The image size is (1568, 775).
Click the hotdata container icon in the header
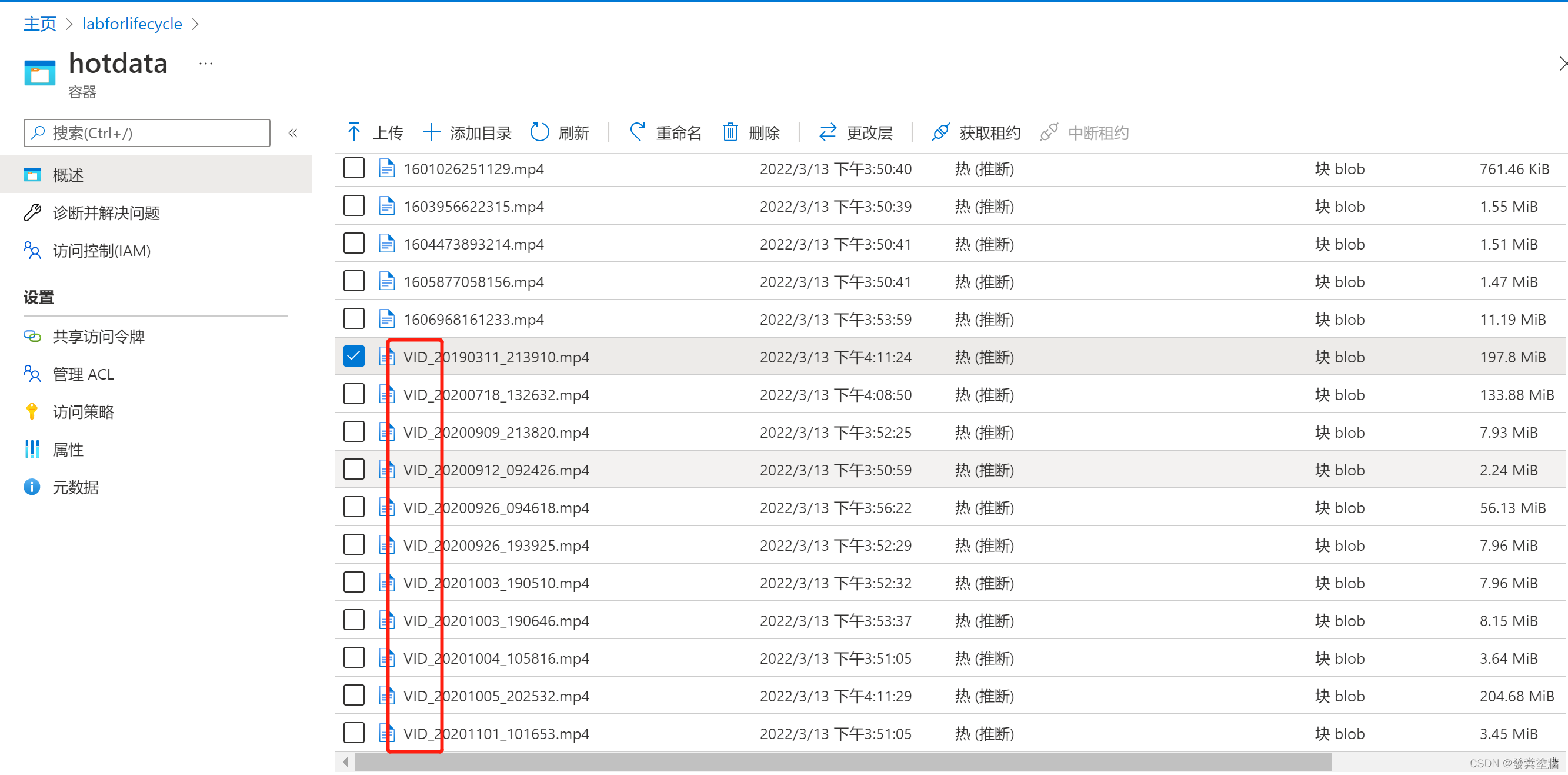39,73
